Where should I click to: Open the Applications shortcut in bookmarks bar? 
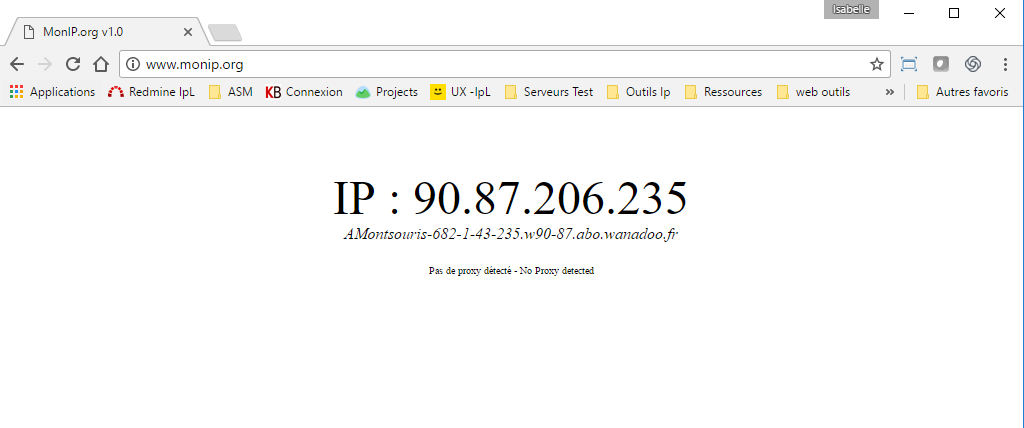[53, 92]
